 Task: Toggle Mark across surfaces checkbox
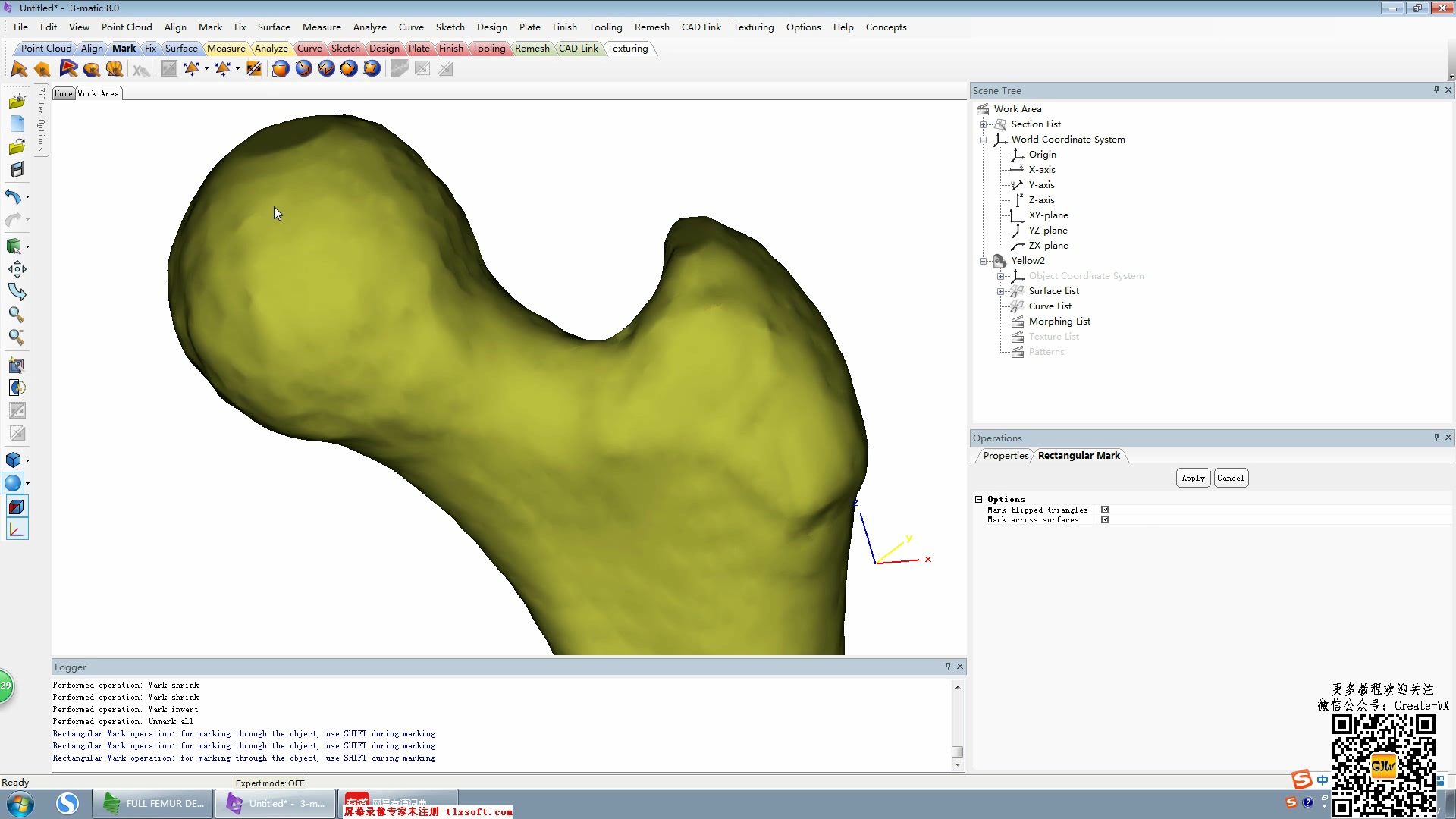1105,520
